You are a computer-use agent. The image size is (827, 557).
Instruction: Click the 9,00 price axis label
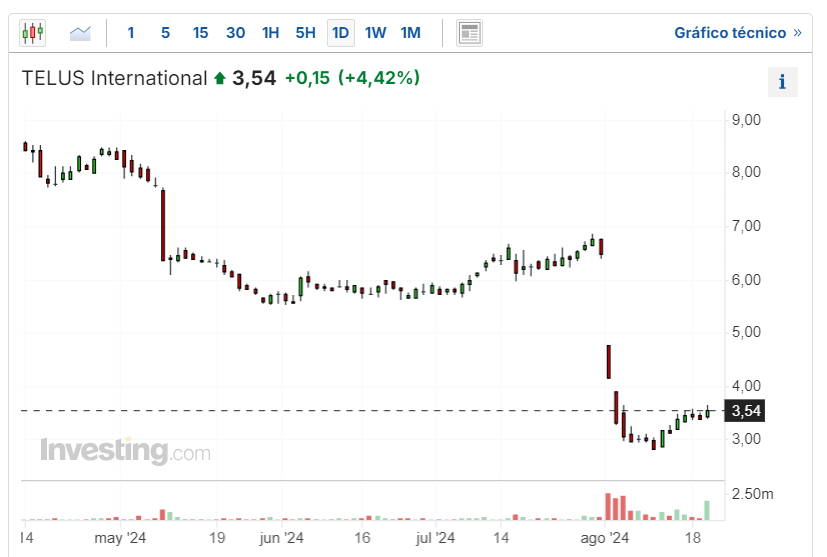[746, 120]
